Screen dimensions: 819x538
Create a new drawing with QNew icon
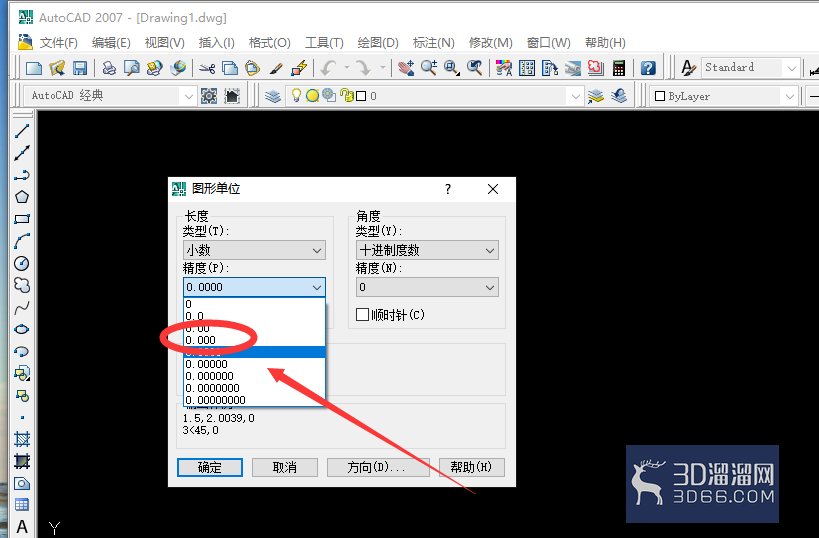pyautogui.click(x=34, y=68)
